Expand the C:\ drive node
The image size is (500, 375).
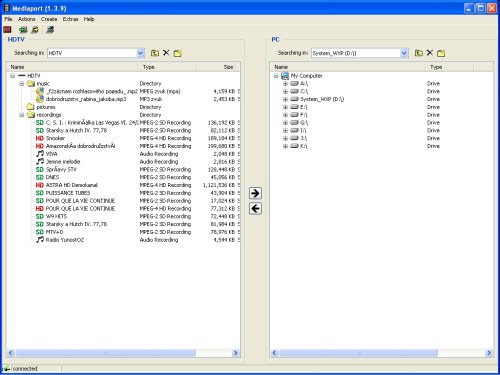pos(285,91)
